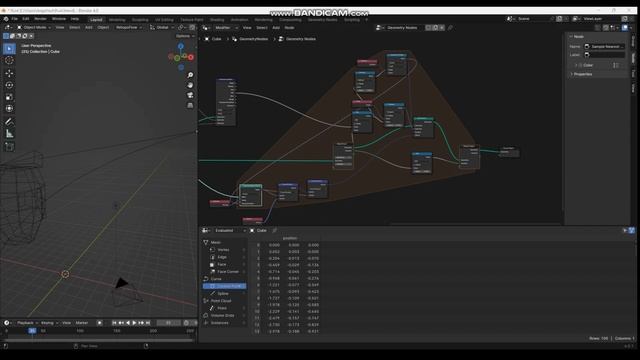Open Keying dropdown in timeline
Viewport: 640px width, 360px height.
pyautogui.click(x=49, y=323)
